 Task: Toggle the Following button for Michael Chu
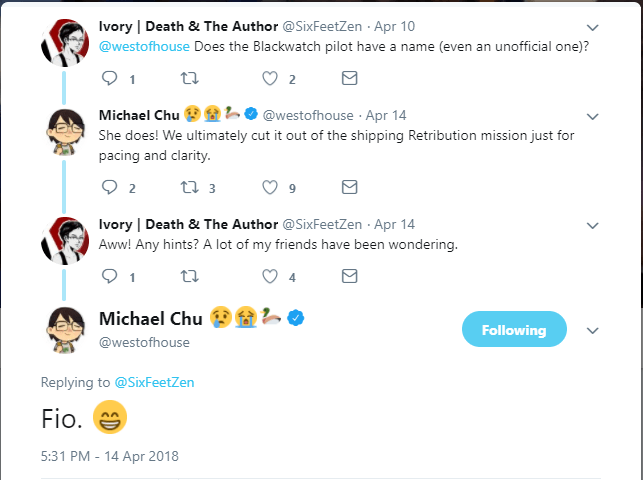pyautogui.click(x=514, y=330)
